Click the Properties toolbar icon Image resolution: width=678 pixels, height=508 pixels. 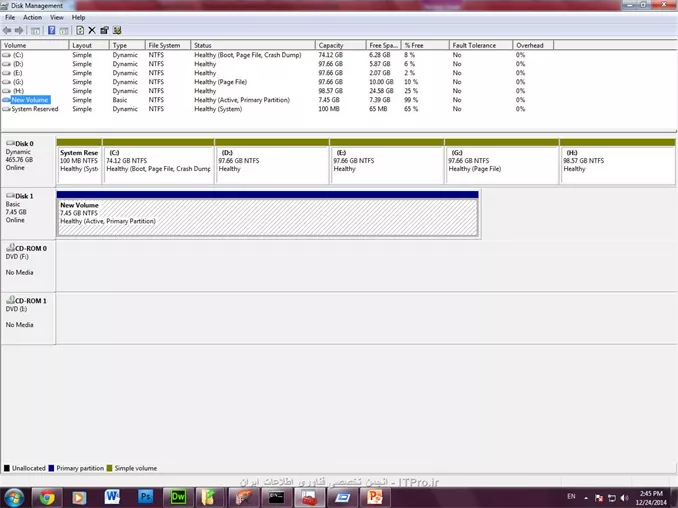click(x=104, y=30)
